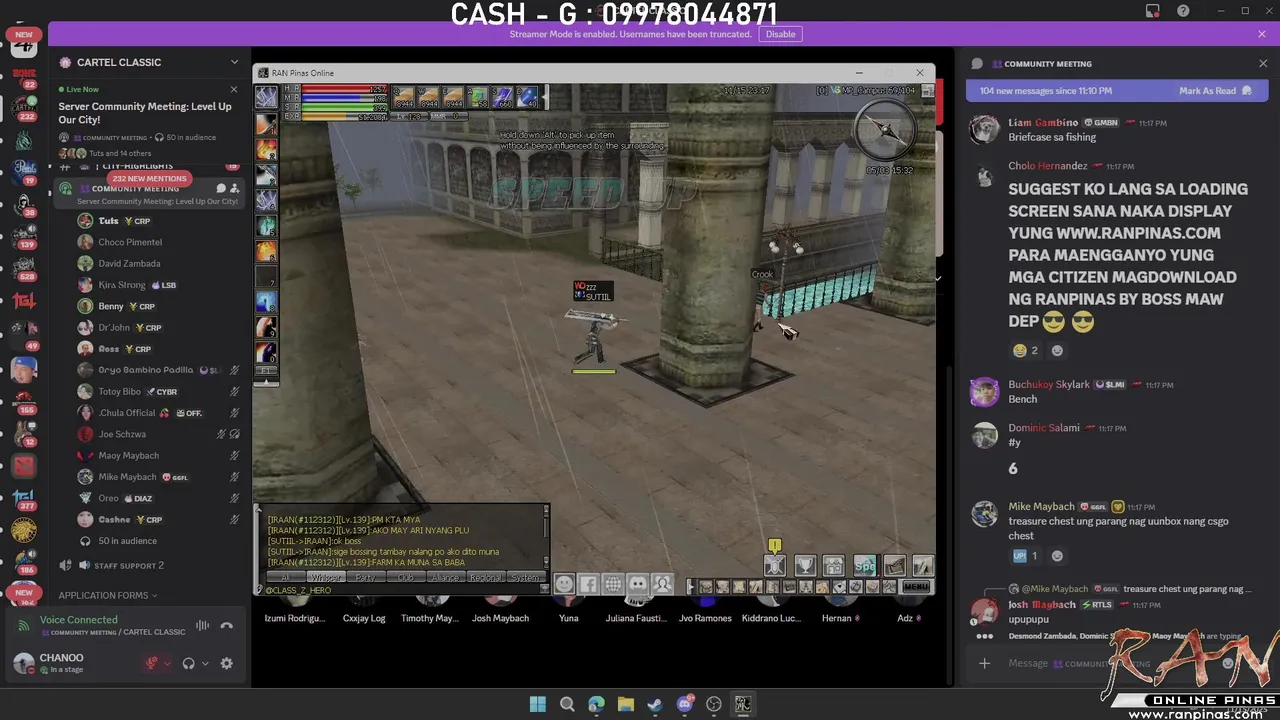Open attachment plus button in chat

tap(984, 663)
